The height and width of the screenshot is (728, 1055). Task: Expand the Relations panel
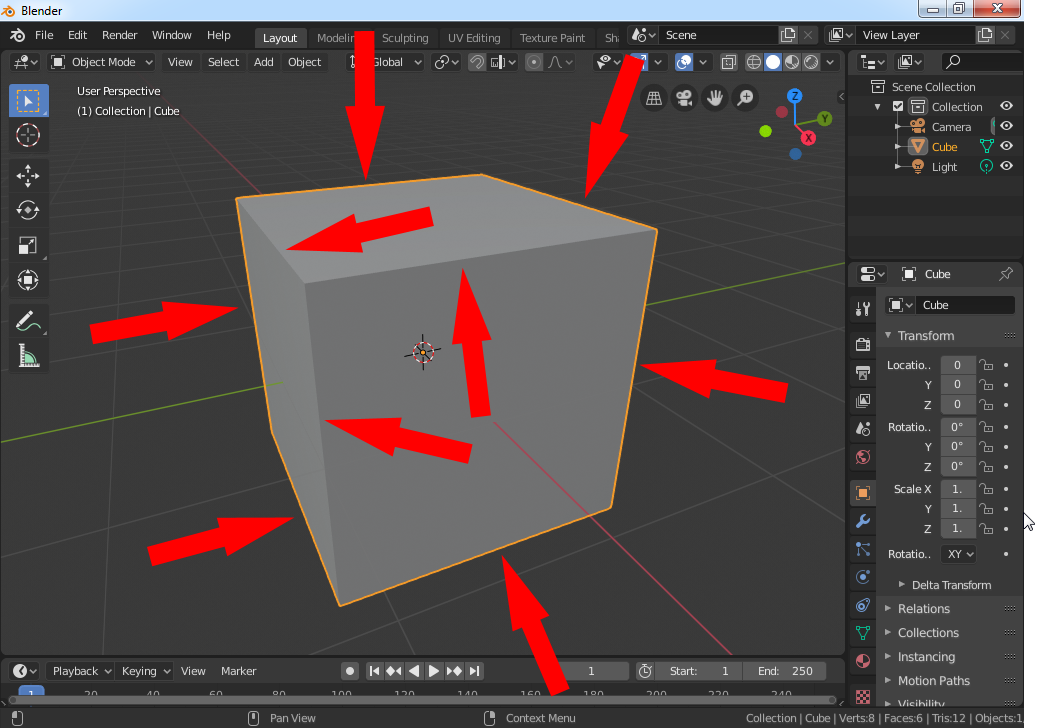click(x=923, y=609)
